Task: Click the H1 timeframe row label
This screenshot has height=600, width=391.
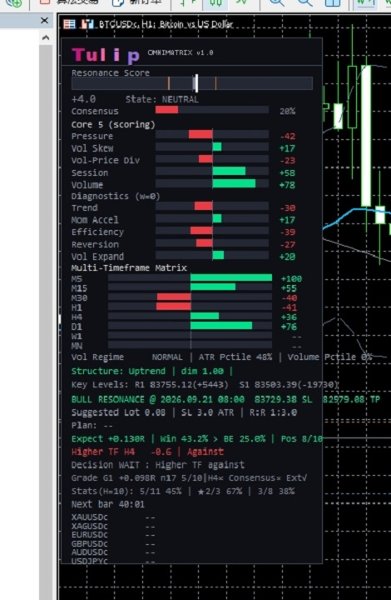Action: tap(77, 307)
